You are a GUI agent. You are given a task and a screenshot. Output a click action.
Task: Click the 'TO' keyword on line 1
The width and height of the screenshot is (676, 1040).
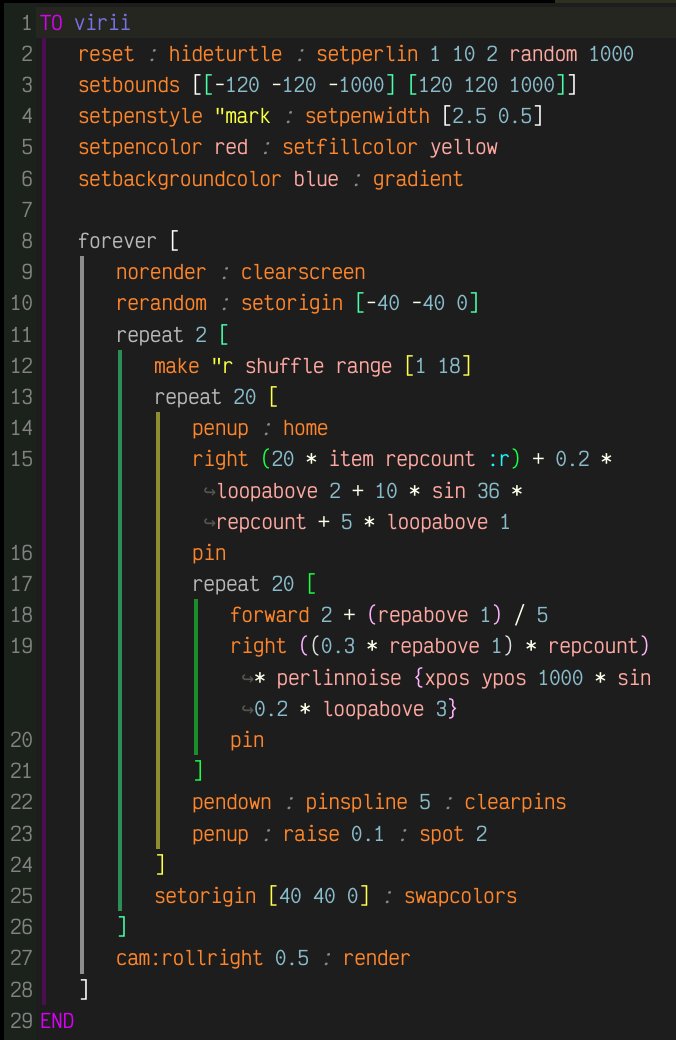51,23
